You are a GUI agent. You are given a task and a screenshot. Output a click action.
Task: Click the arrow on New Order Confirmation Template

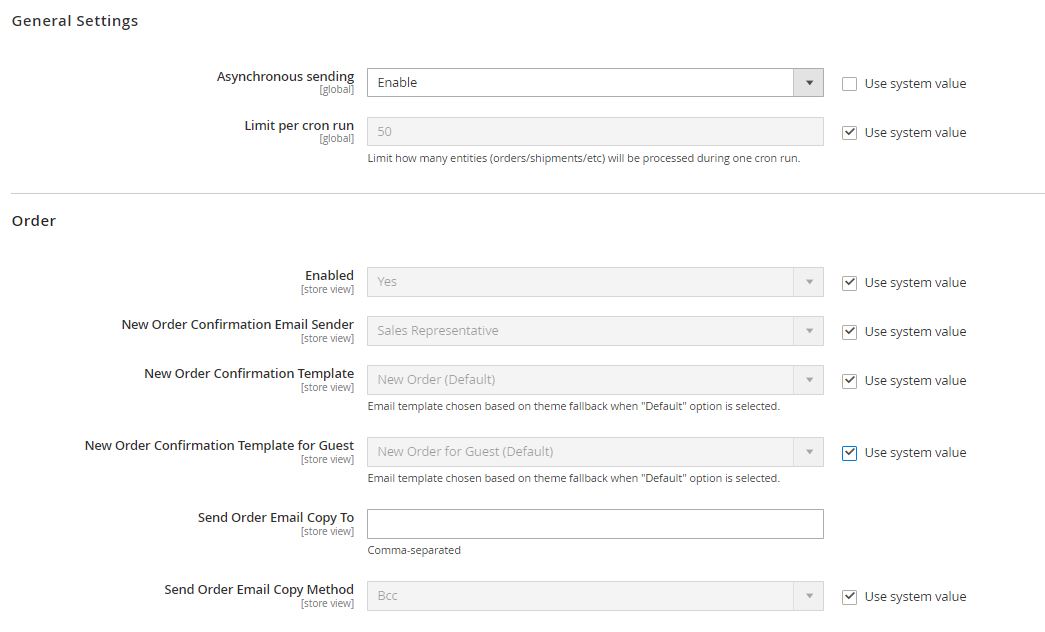pos(809,380)
